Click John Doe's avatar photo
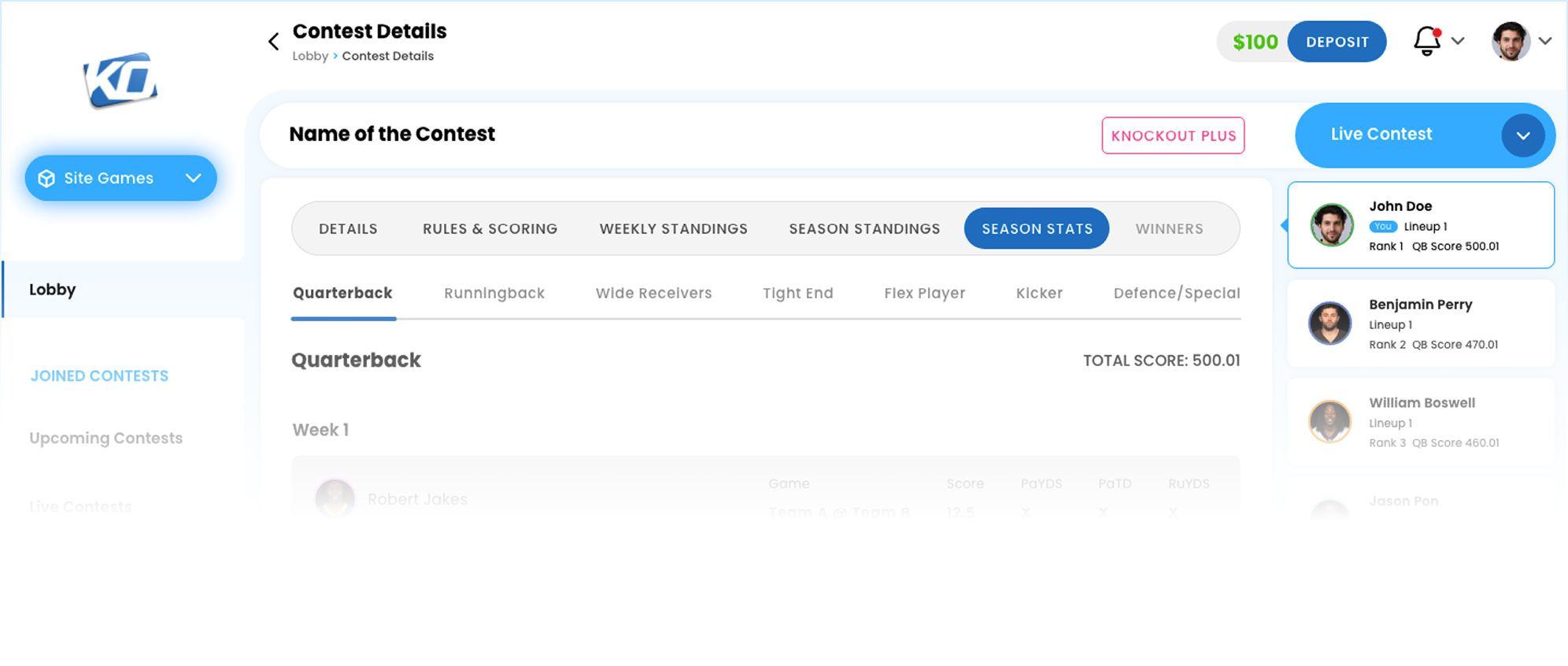 (1331, 225)
